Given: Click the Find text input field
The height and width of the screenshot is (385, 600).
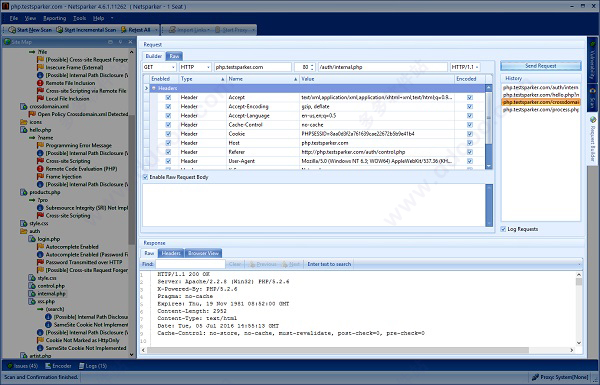Looking at the screenshot, I should [190, 264].
